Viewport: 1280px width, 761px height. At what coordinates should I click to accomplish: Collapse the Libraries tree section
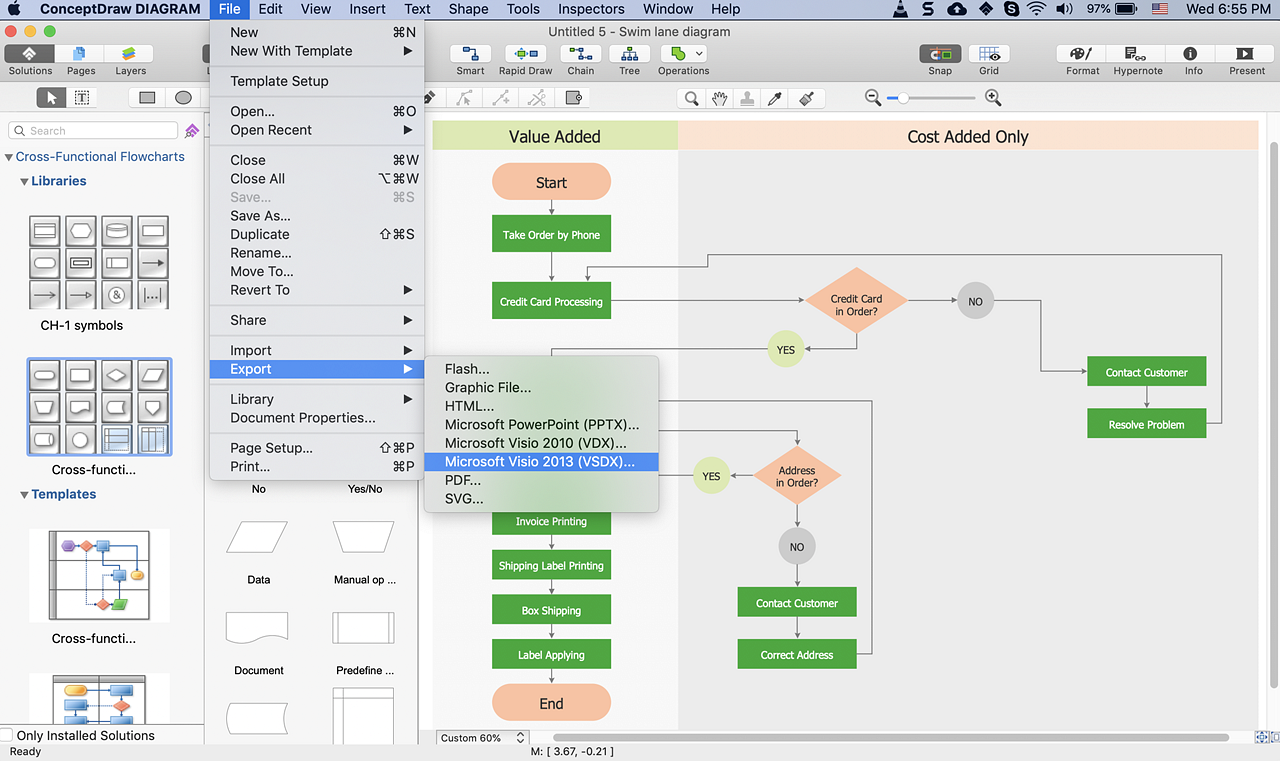tap(24, 182)
